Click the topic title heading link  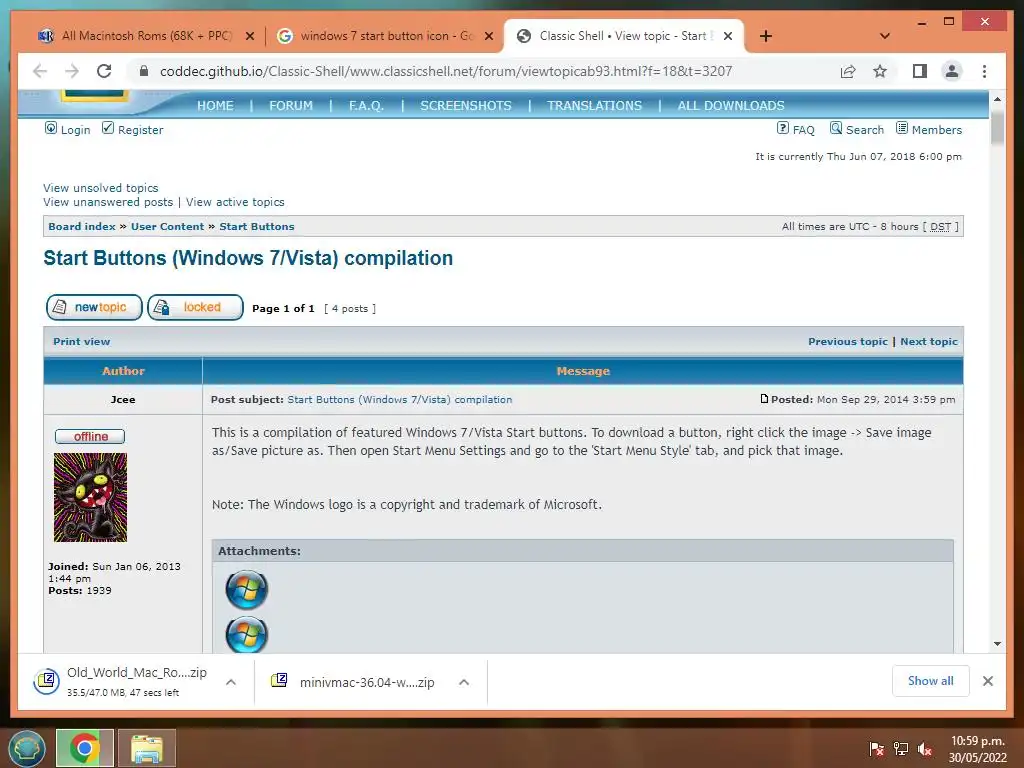point(248,258)
